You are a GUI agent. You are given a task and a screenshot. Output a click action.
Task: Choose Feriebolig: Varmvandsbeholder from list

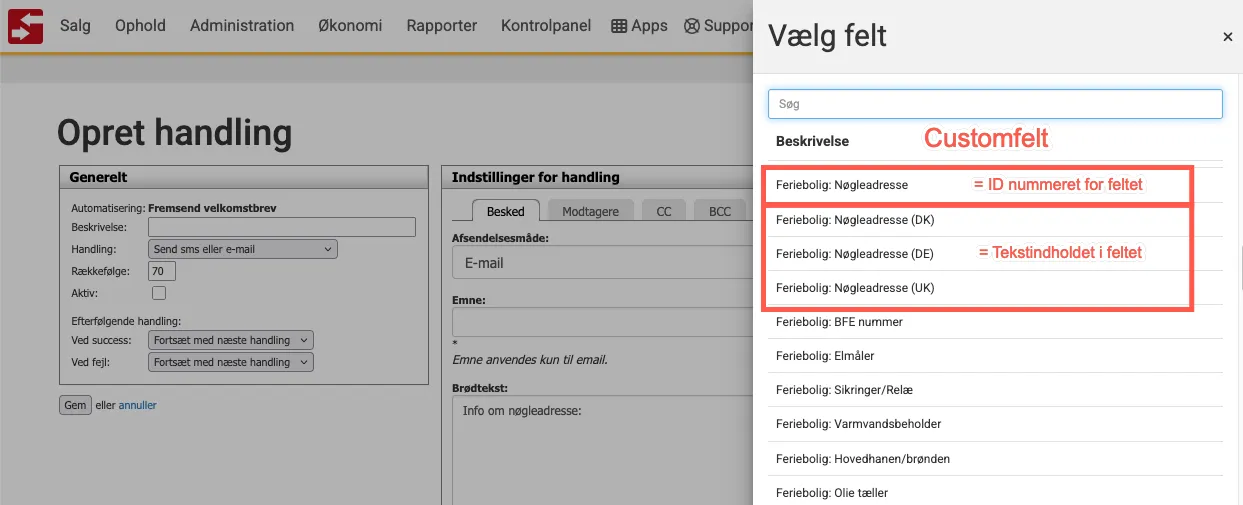(x=858, y=424)
